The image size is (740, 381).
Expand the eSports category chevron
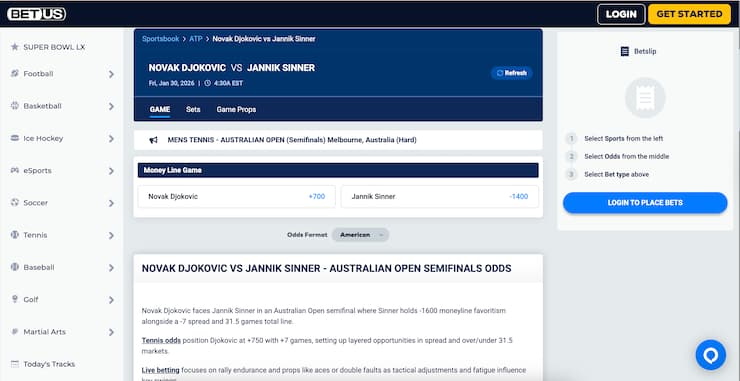111,171
